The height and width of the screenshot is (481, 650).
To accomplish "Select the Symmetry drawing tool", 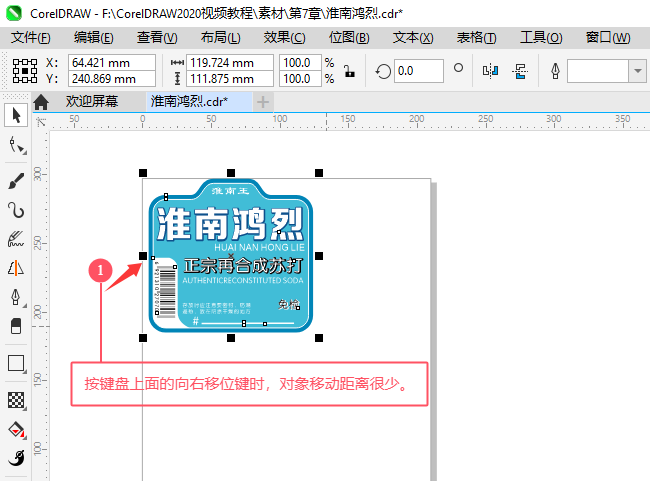I will pyautogui.click(x=16, y=268).
